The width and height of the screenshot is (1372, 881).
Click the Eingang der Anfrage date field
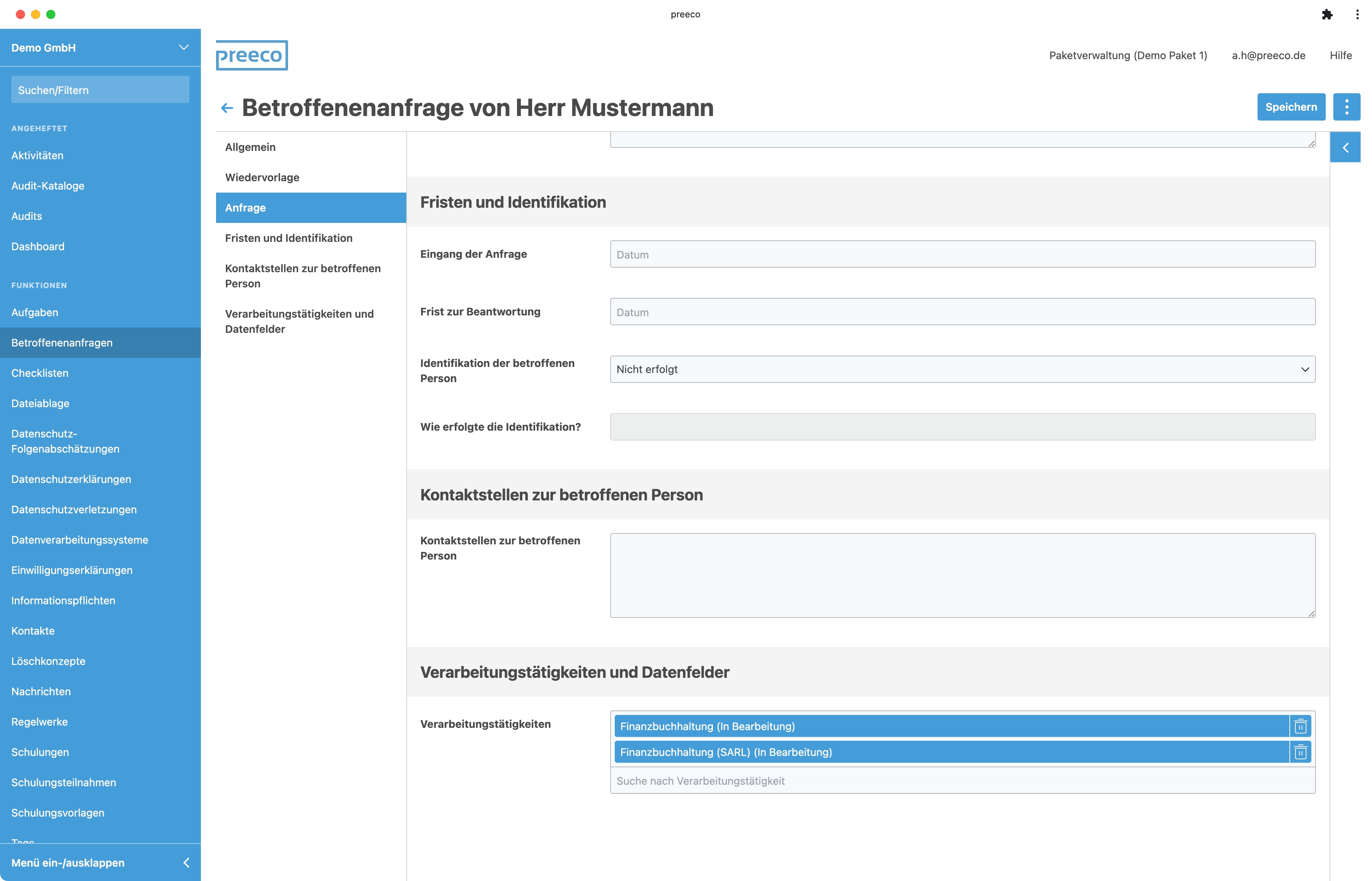pyautogui.click(x=962, y=255)
